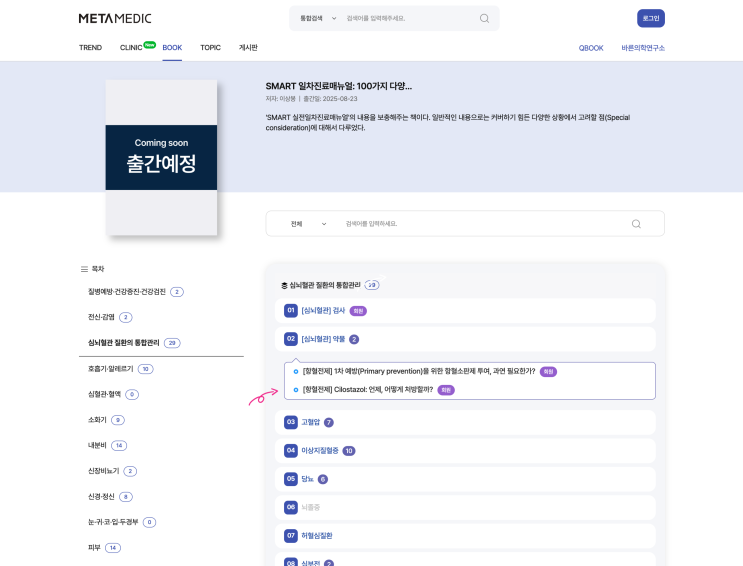Select 호흡기·알레르기 chapter in table of contents
This screenshot has height=566, width=743.
click(x=110, y=369)
